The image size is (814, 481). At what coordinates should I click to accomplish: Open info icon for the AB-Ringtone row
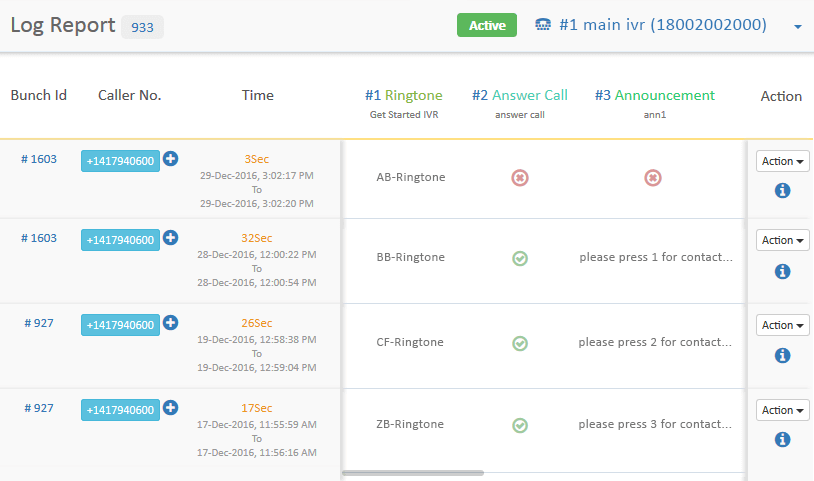point(782,190)
